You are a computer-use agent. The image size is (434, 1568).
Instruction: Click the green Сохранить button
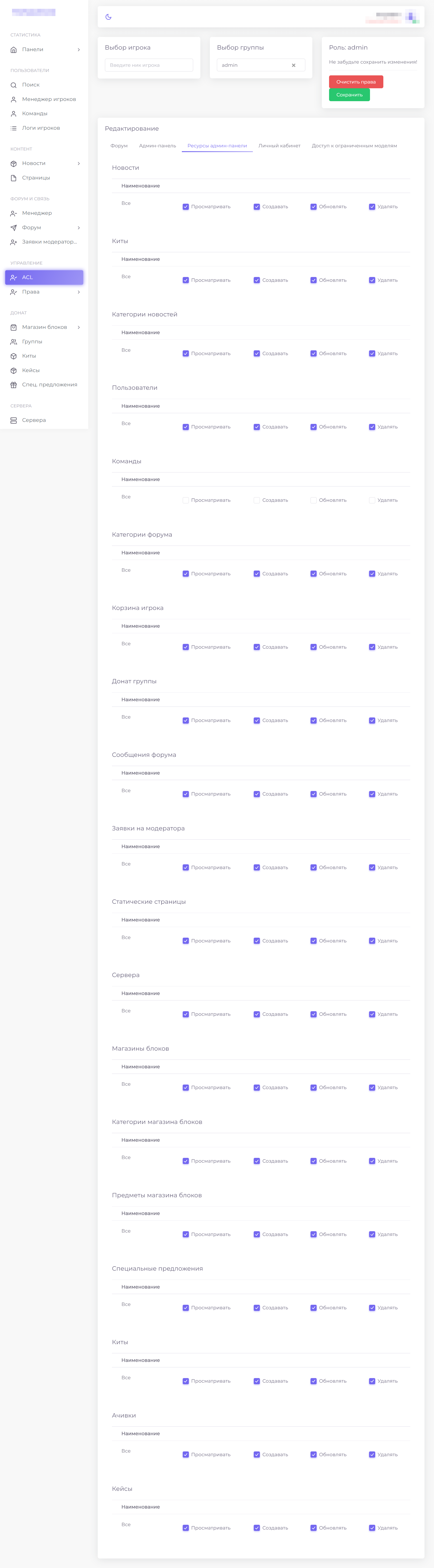pos(349,95)
